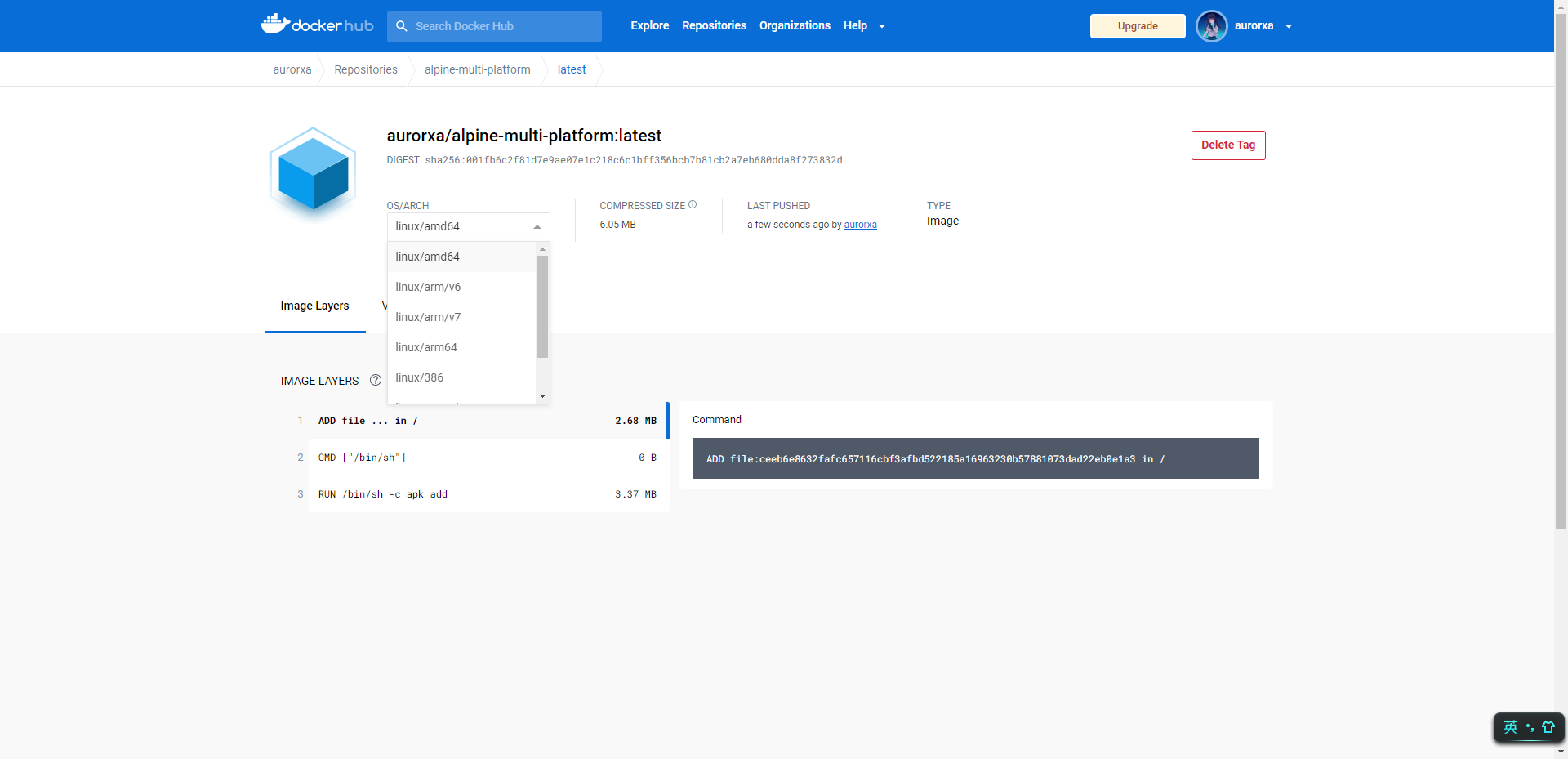Select linux/386 architecture option
The width and height of the screenshot is (1568, 759).
click(461, 377)
